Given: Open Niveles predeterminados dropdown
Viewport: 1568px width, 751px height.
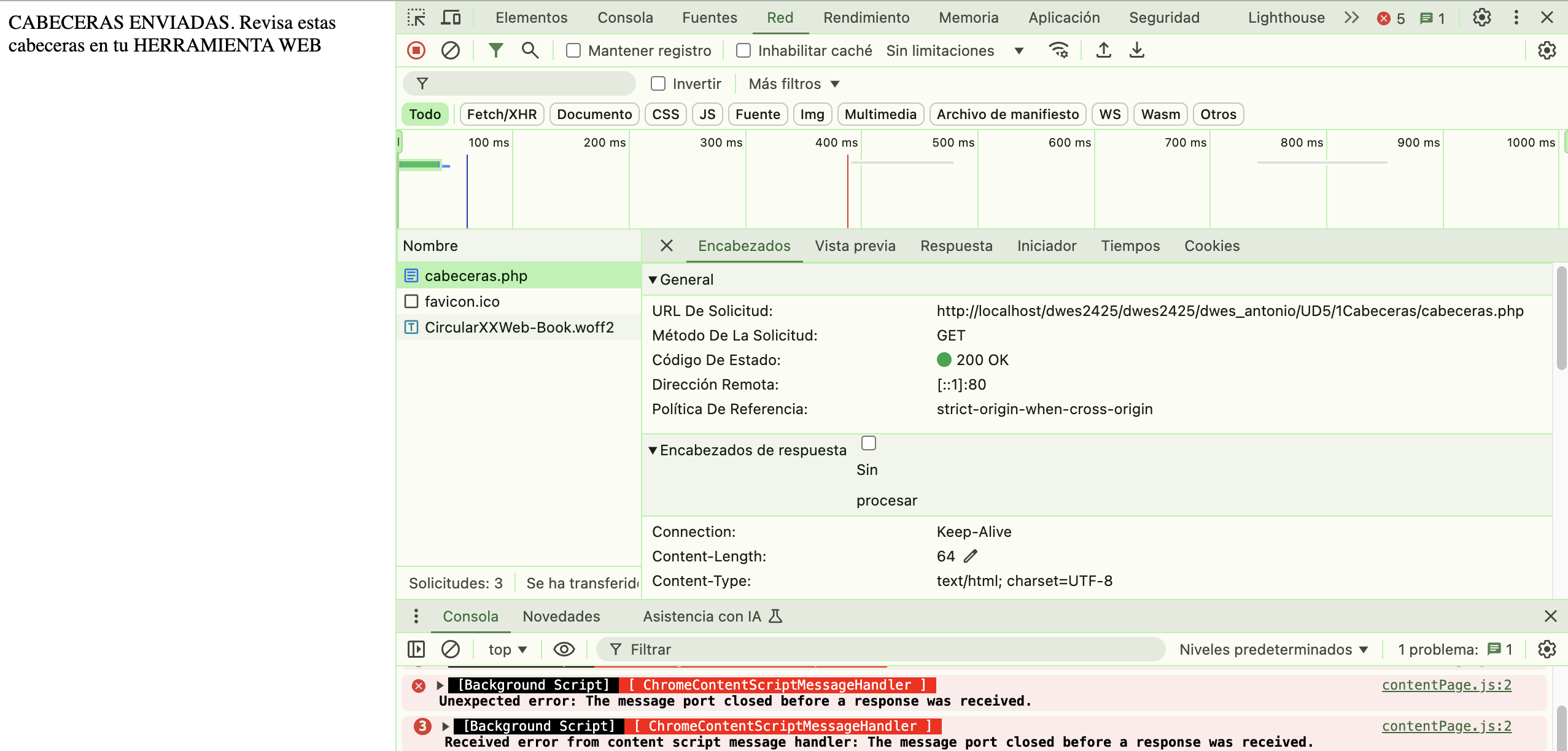Looking at the screenshot, I should click(1274, 650).
